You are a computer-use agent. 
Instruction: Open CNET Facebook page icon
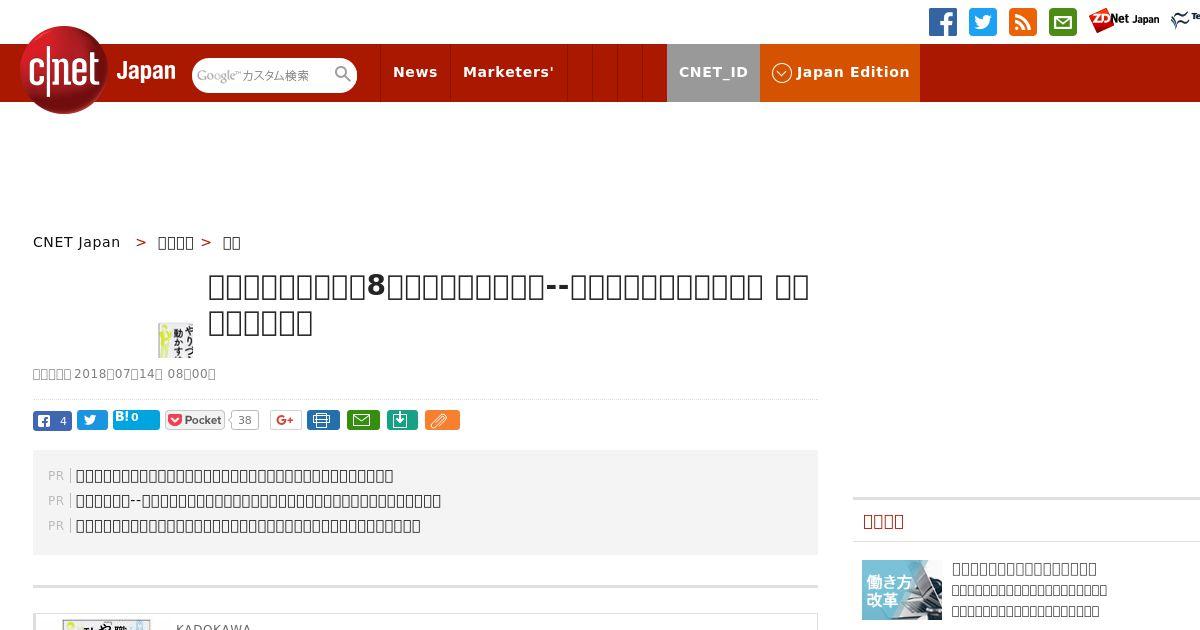[943, 22]
